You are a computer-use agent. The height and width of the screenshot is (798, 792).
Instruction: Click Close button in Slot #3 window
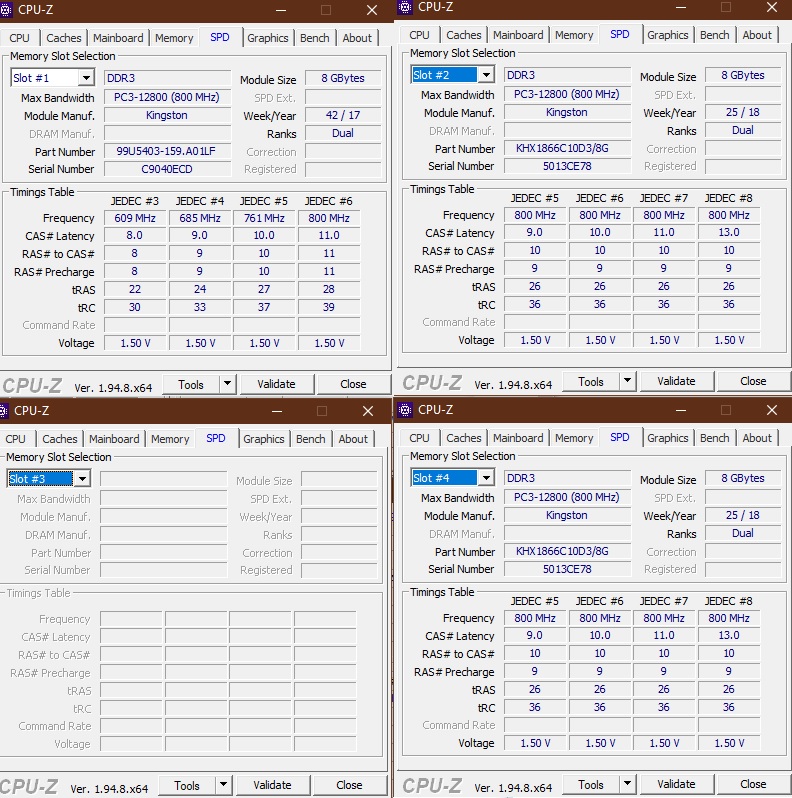pos(349,785)
